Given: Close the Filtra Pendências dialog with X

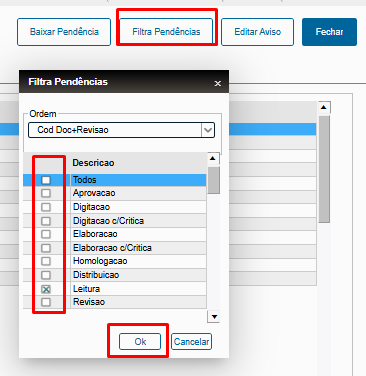Looking at the screenshot, I should tap(218, 83).
